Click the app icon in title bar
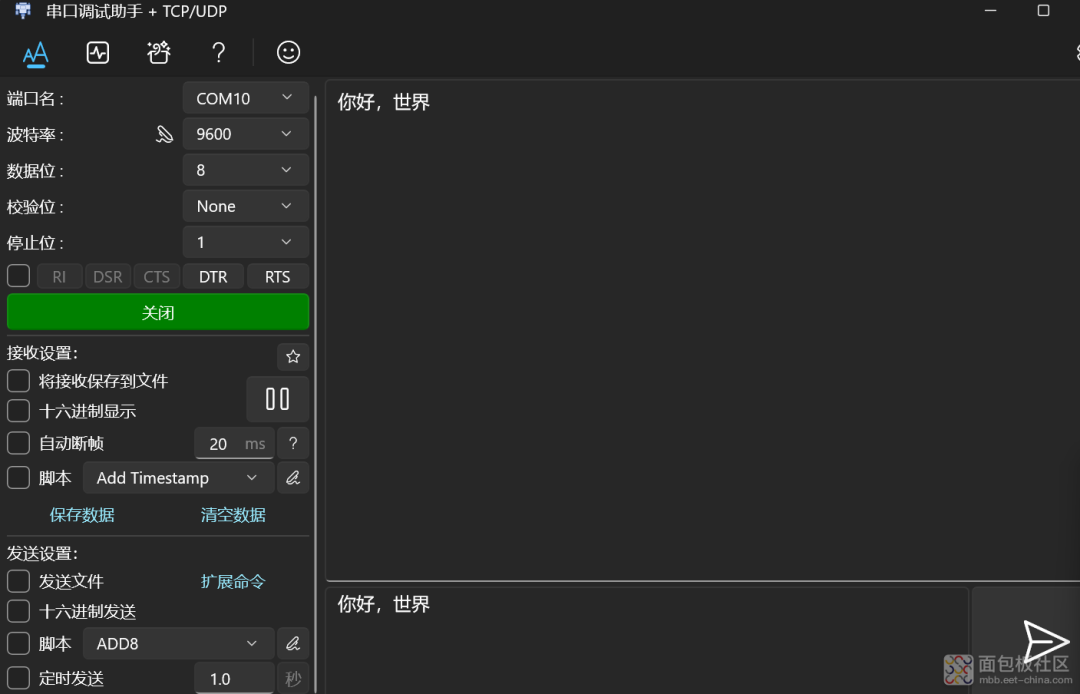 pos(23,10)
